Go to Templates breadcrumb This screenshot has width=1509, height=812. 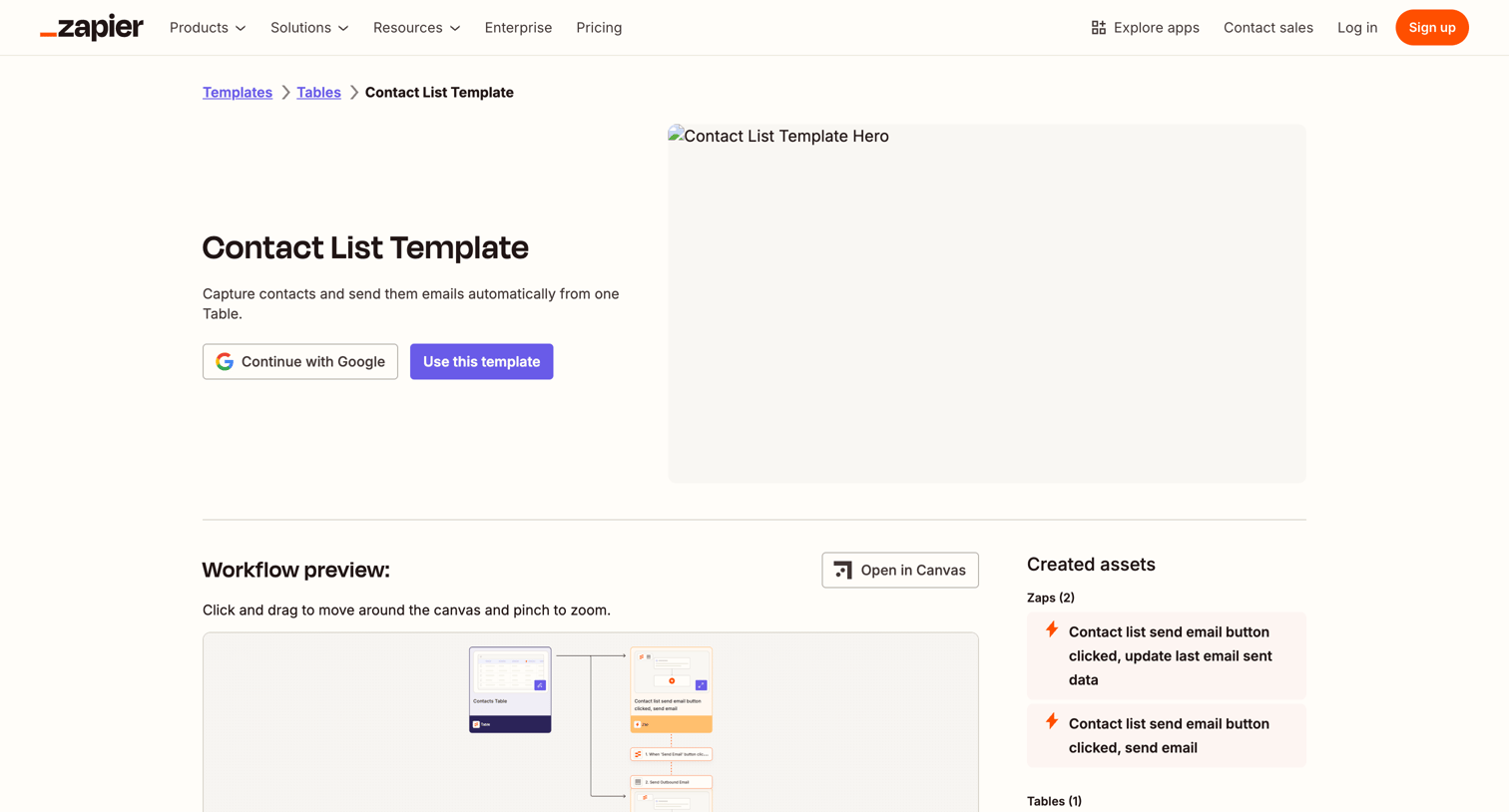pyautogui.click(x=238, y=92)
